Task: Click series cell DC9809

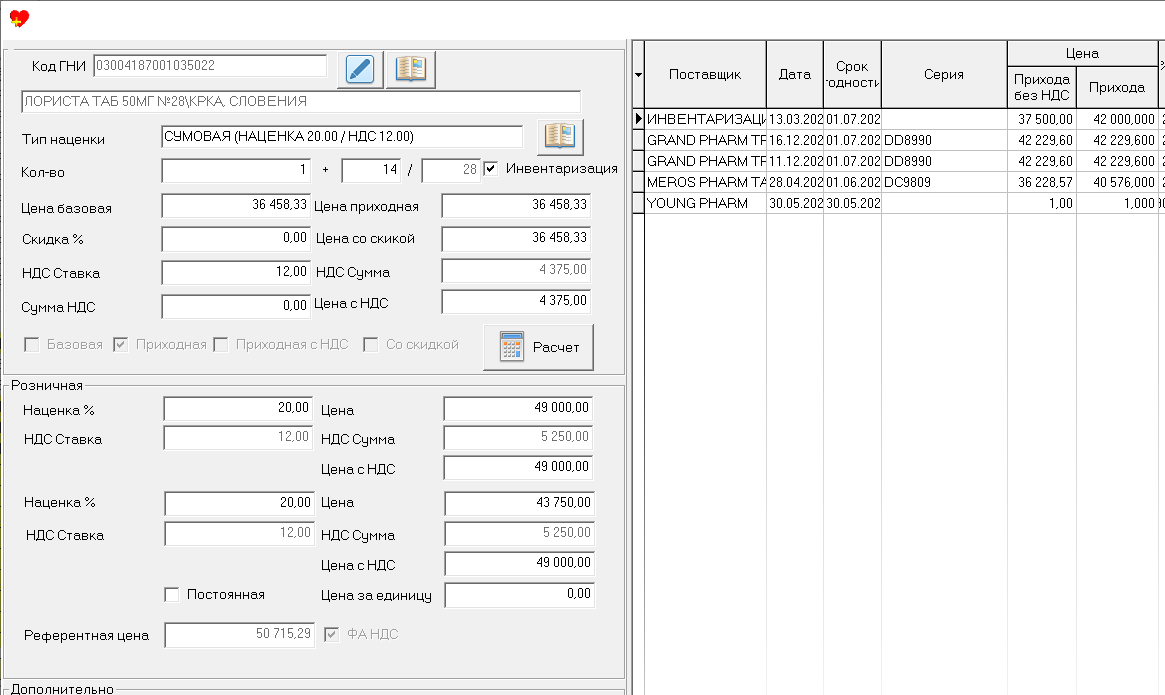Action: pyautogui.click(x=944, y=182)
